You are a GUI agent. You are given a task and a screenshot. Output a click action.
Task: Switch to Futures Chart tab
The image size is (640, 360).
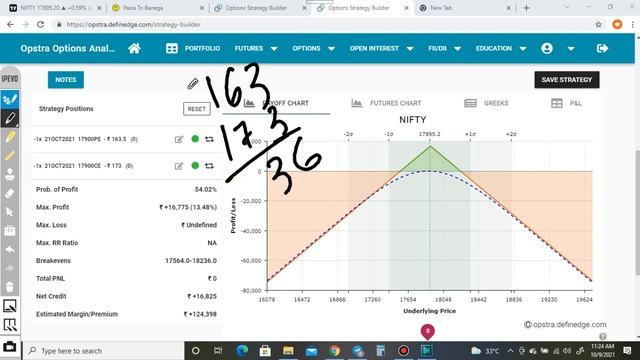(386, 103)
